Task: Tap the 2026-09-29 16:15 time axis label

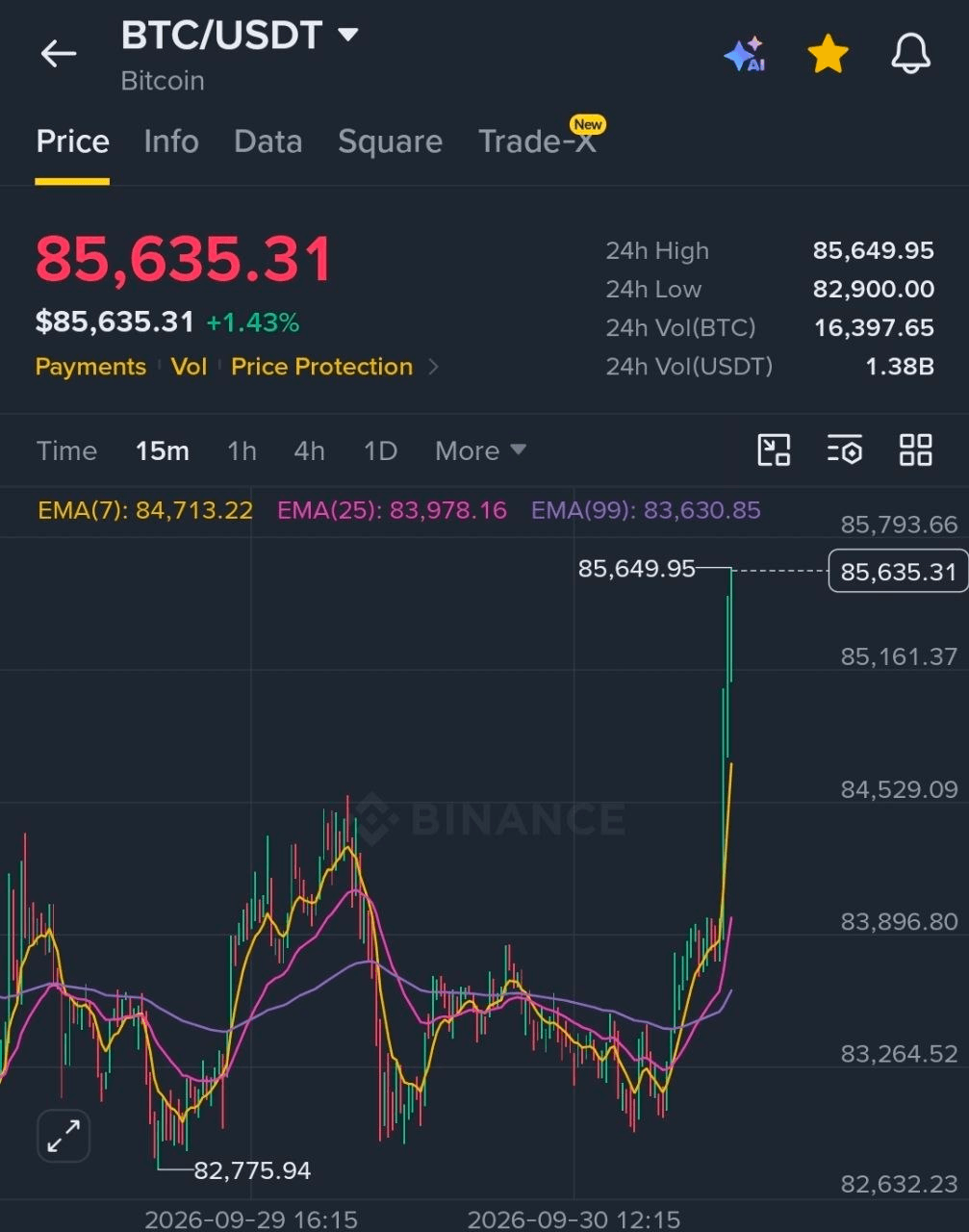Action: (x=251, y=1219)
